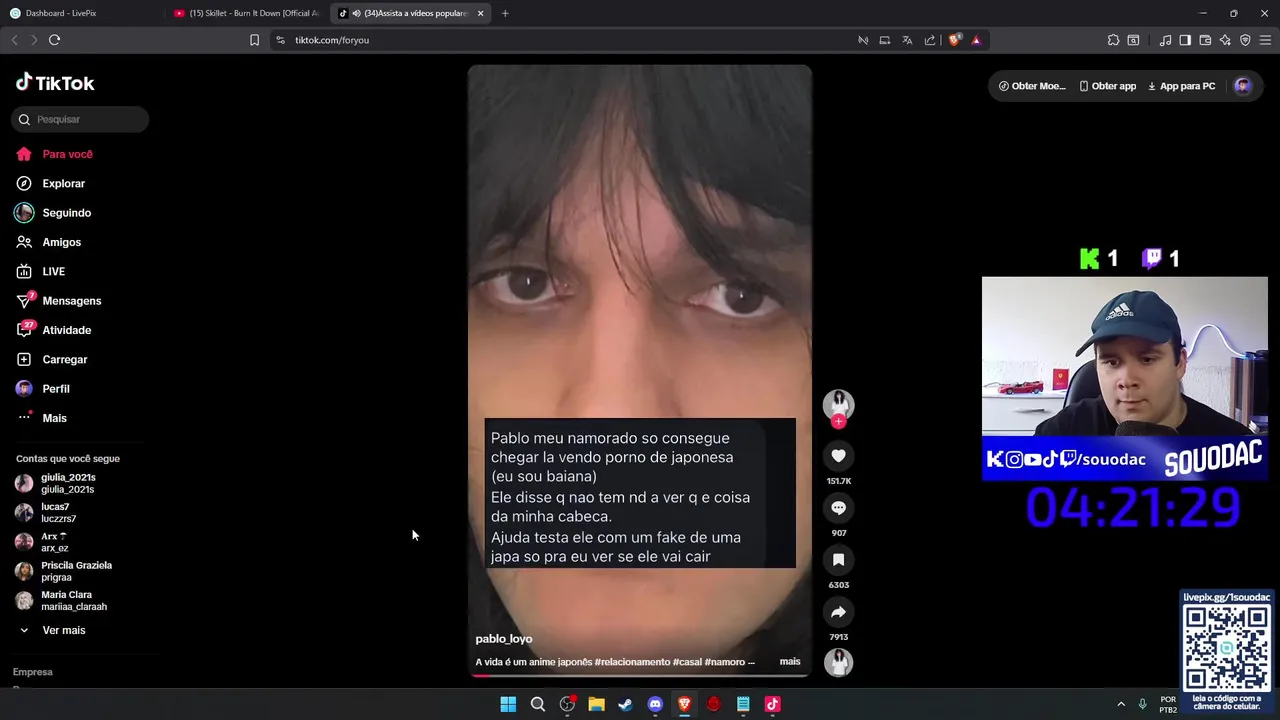Open Brave VPN shield icon

coord(1245,40)
